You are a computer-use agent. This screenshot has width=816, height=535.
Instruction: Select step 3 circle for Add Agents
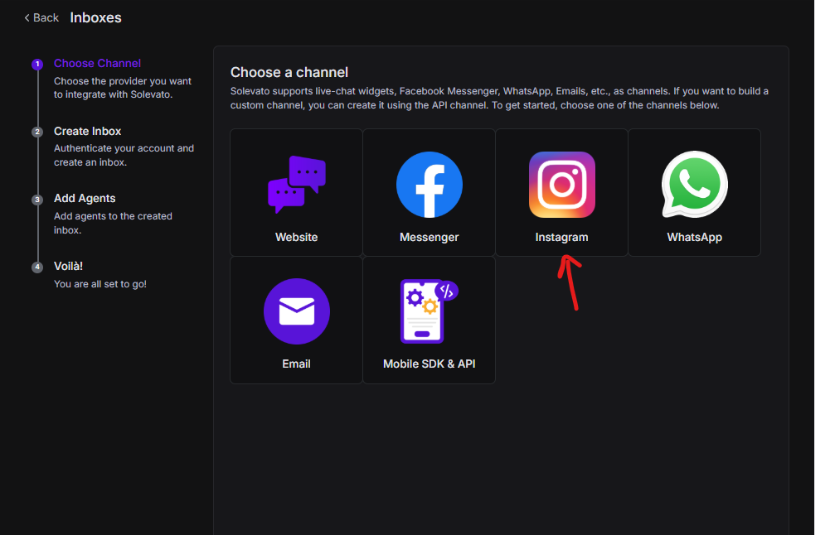tap(37, 199)
